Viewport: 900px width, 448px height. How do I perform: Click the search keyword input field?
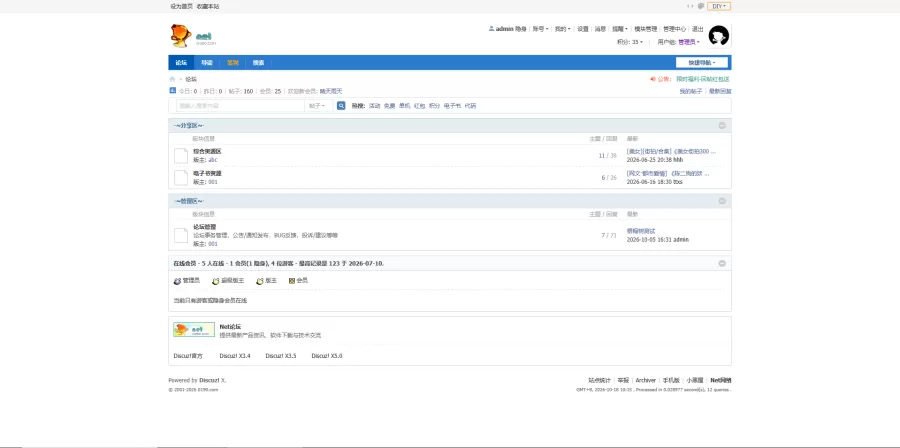click(x=240, y=106)
